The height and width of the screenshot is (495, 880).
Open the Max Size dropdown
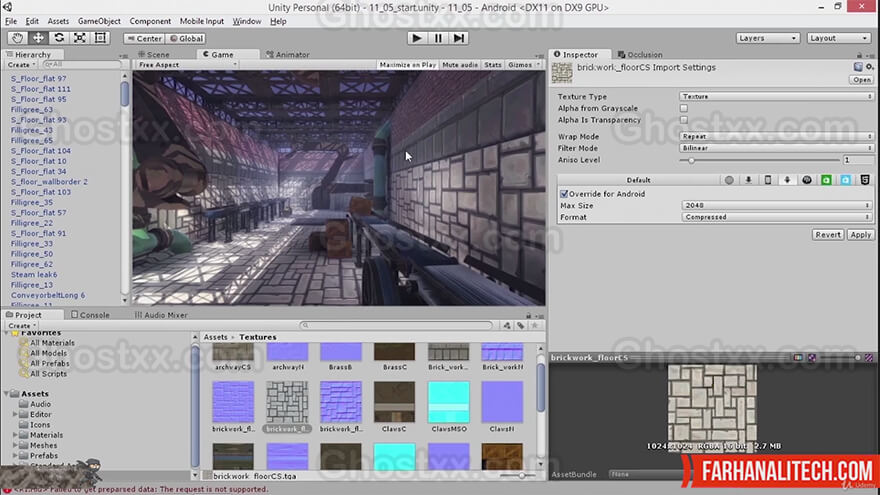point(777,205)
